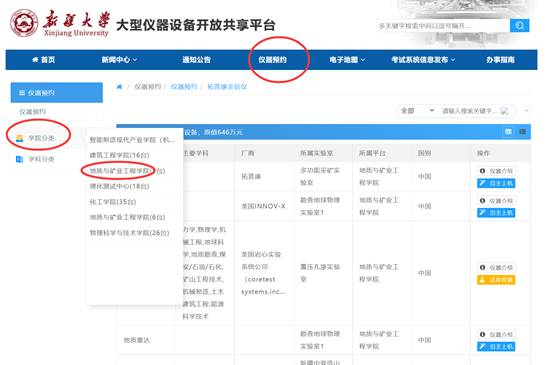Click the breadcrumb home icon

tap(119, 87)
